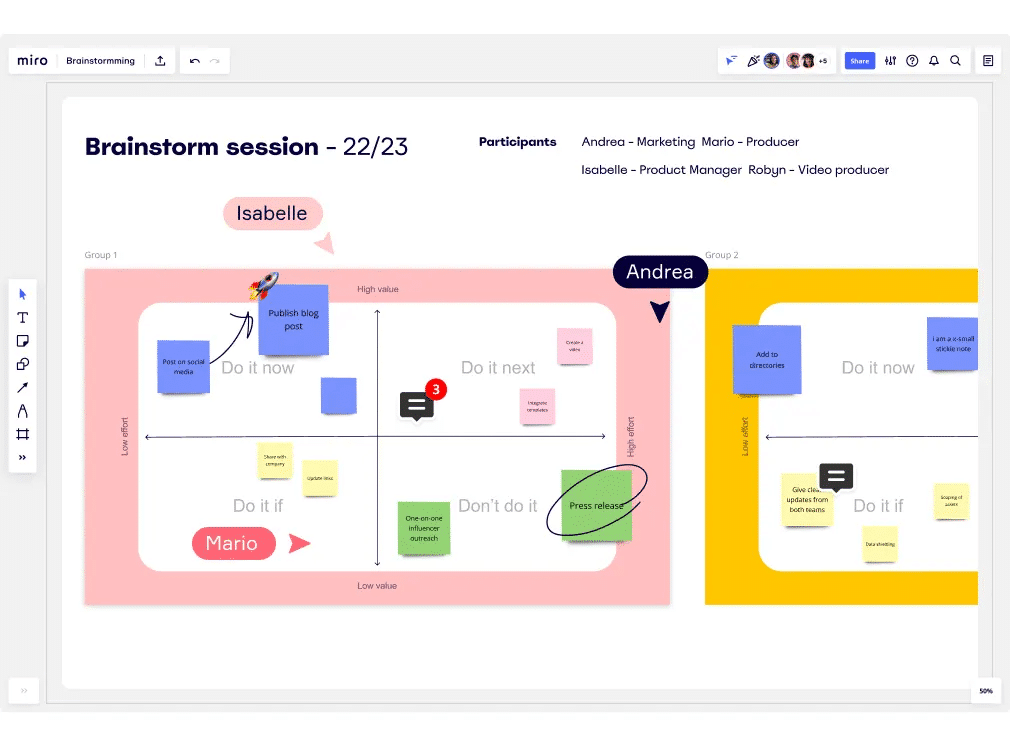Image resolution: width=1010 pixels, height=746 pixels.
Task: Open the notifications bell
Action: pyautogui.click(x=934, y=61)
